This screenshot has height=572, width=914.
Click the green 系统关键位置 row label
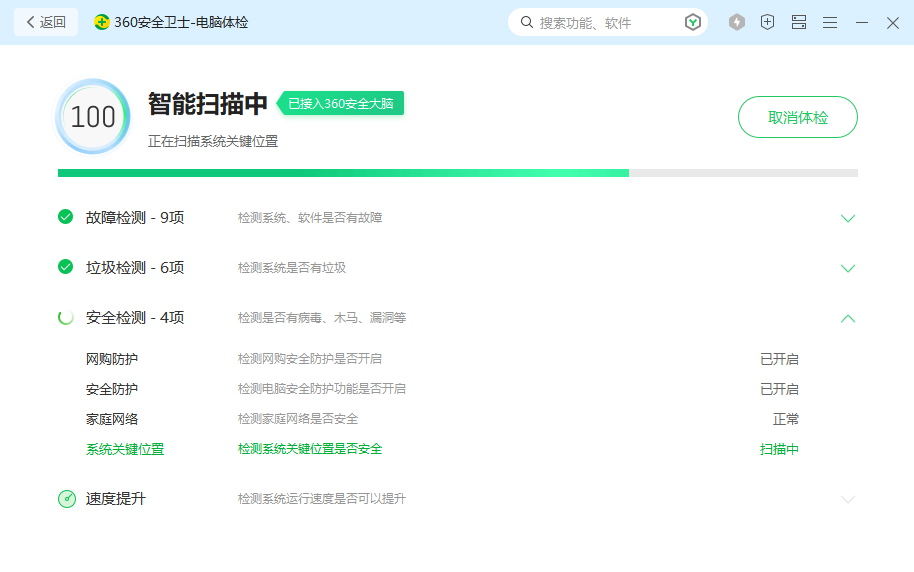coord(125,449)
